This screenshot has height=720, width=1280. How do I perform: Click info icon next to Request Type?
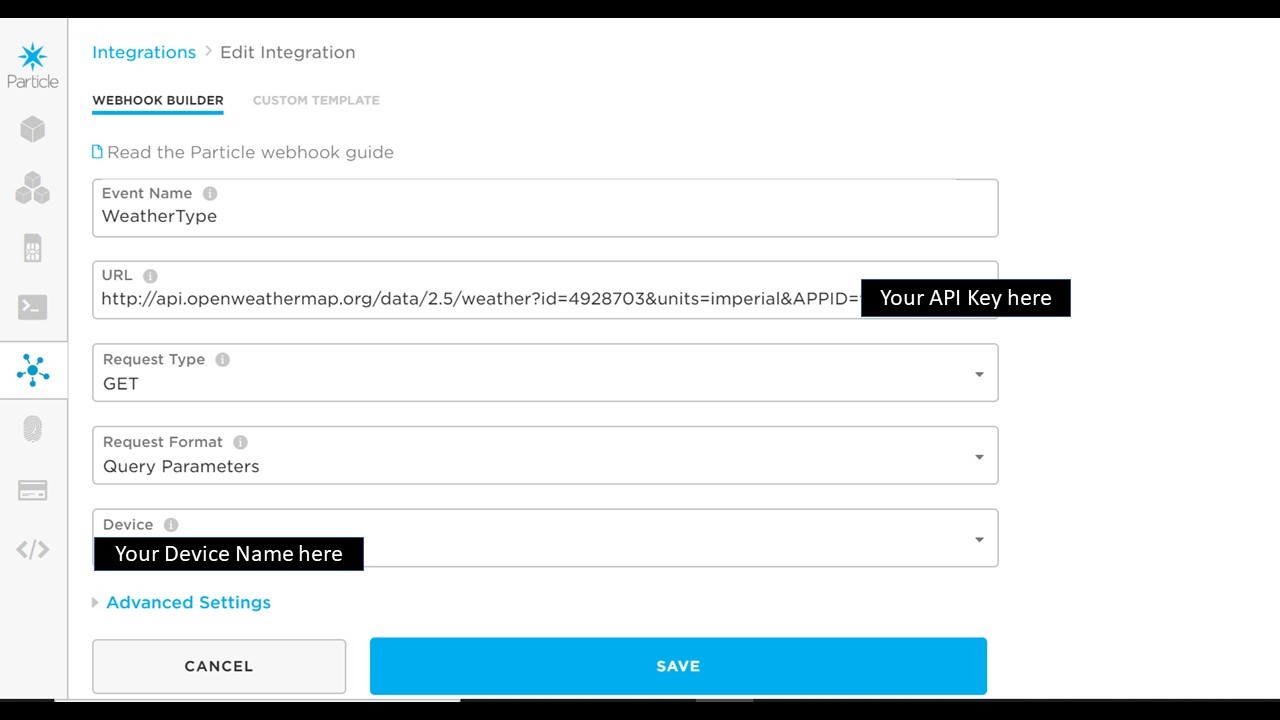coord(222,359)
